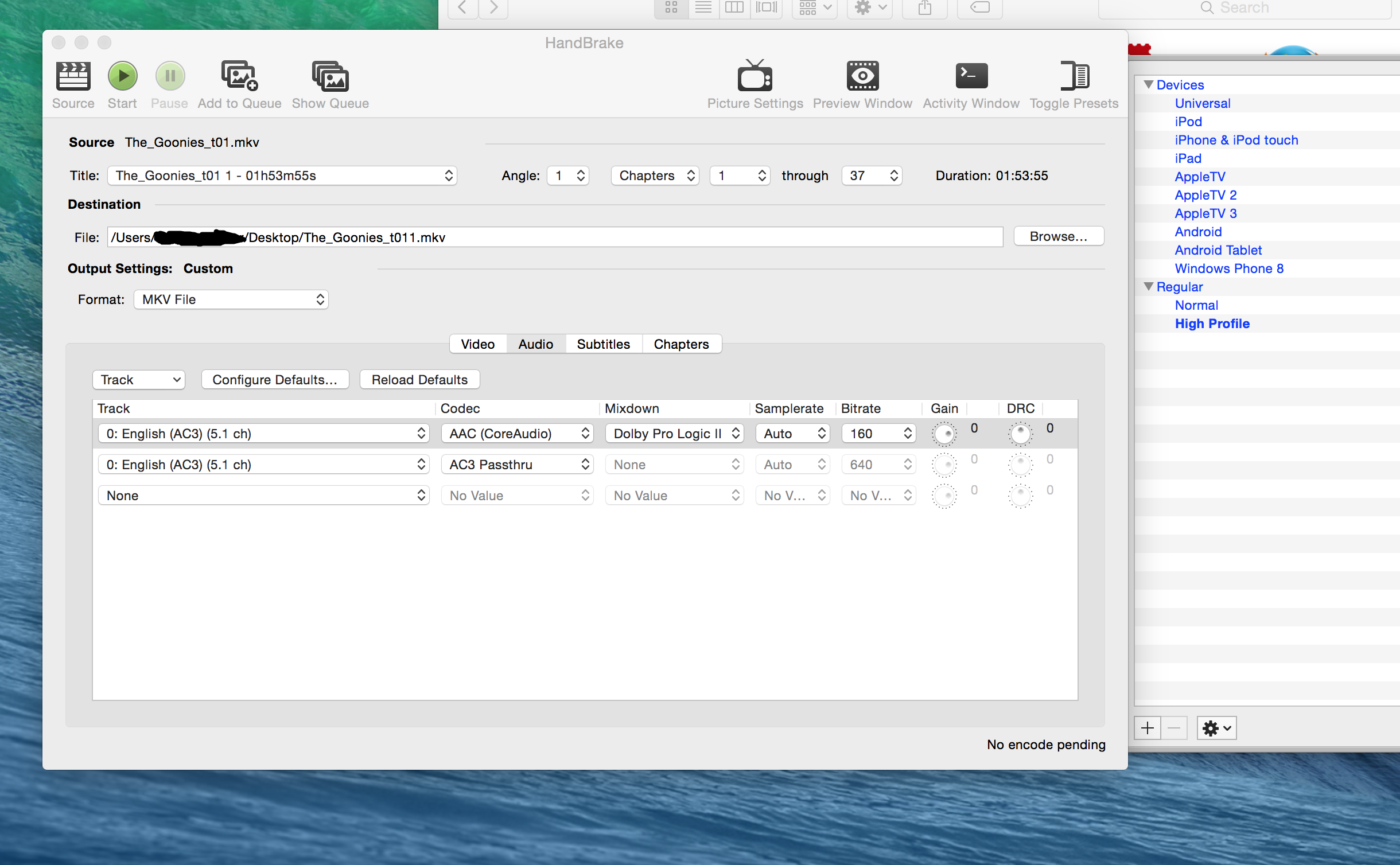The width and height of the screenshot is (1400, 865).
Task: Open bitrate 160 dropdown
Action: coord(878,434)
